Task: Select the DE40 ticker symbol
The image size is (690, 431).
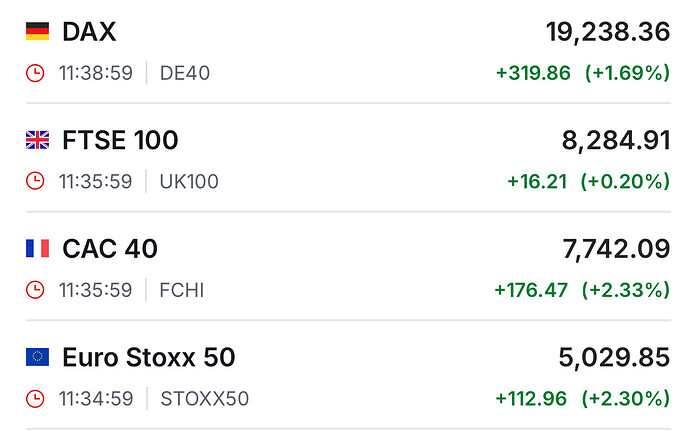Action: pyautogui.click(x=185, y=73)
